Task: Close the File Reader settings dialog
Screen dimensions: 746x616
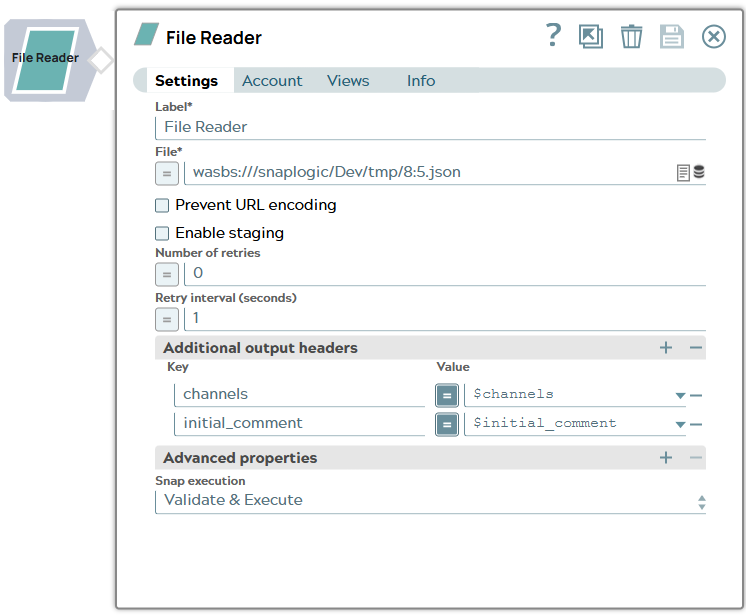Action: tap(713, 37)
